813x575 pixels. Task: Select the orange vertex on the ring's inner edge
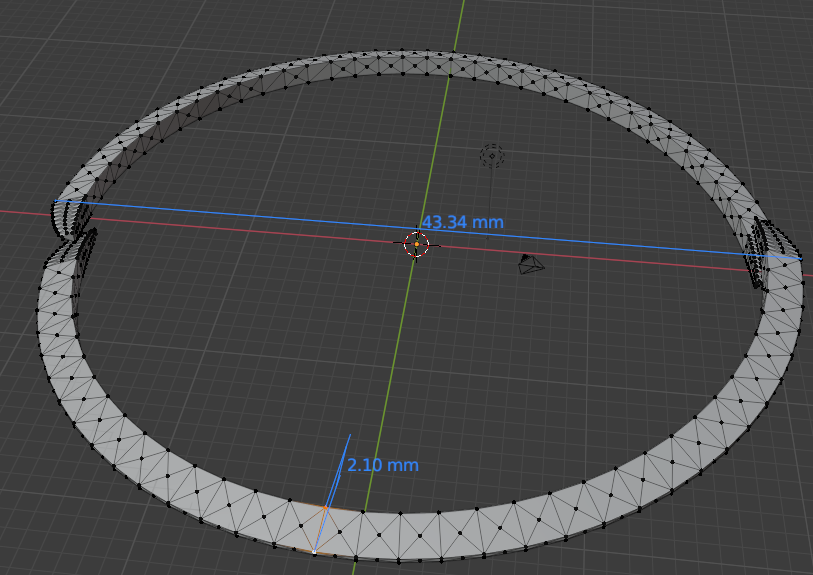click(x=325, y=508)
